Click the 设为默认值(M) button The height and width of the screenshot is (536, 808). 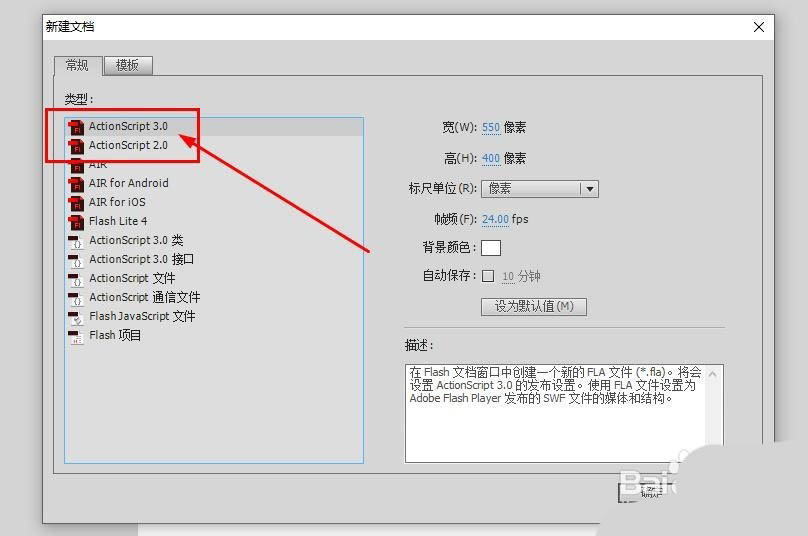click(x=534, y=307)
